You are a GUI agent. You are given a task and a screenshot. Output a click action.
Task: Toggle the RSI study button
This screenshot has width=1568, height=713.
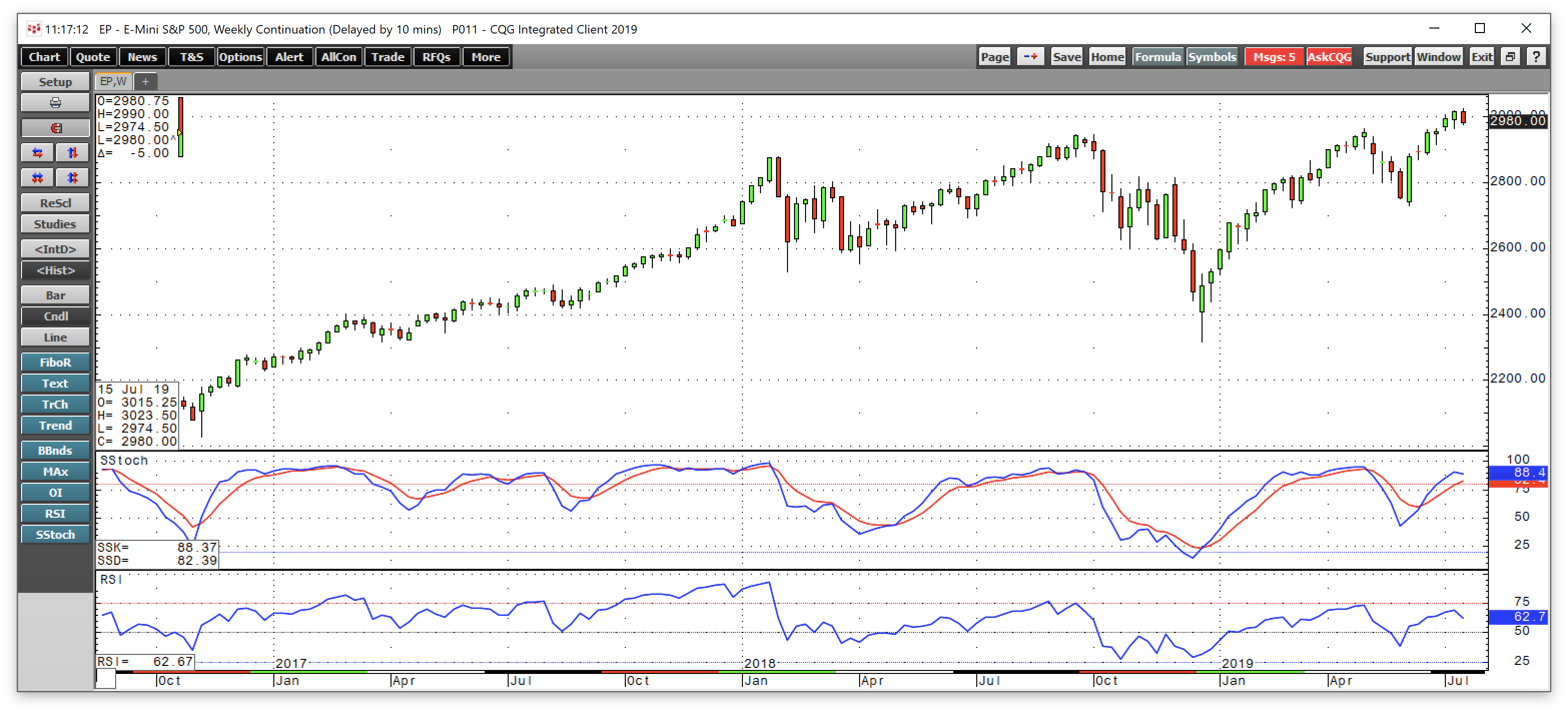[x=56, y=513]
